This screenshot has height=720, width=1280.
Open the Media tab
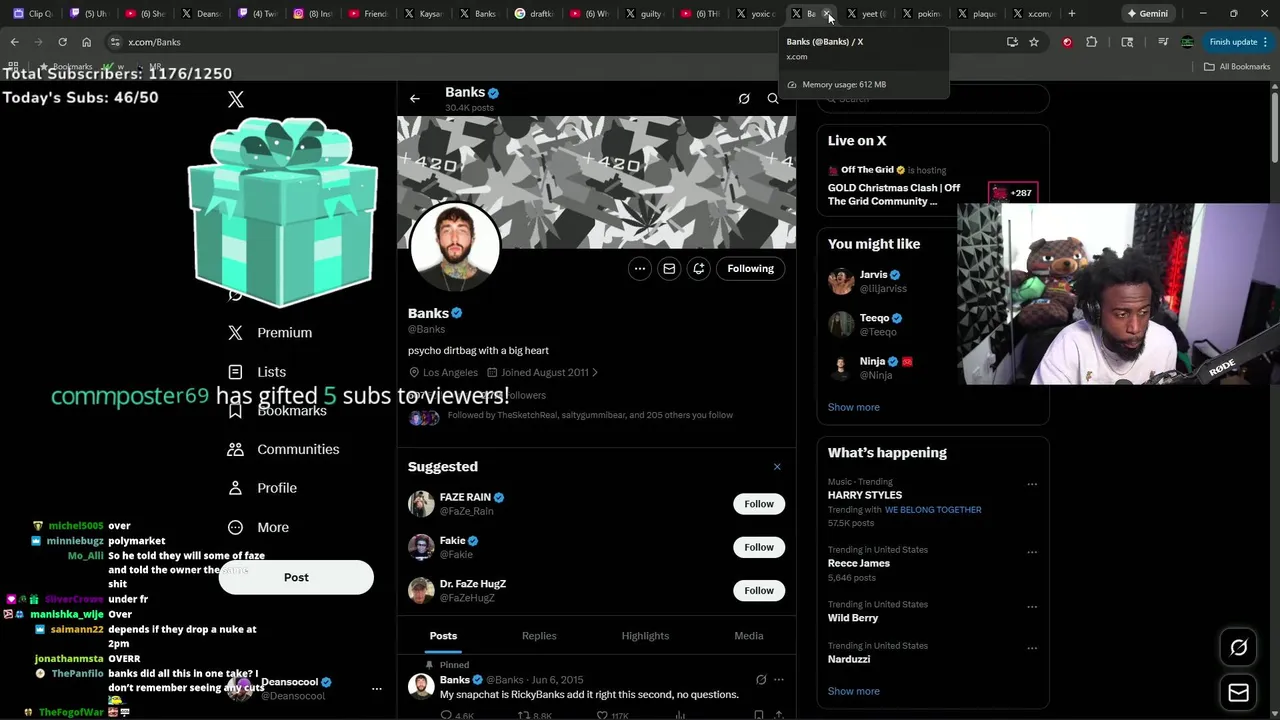point(749,636)
